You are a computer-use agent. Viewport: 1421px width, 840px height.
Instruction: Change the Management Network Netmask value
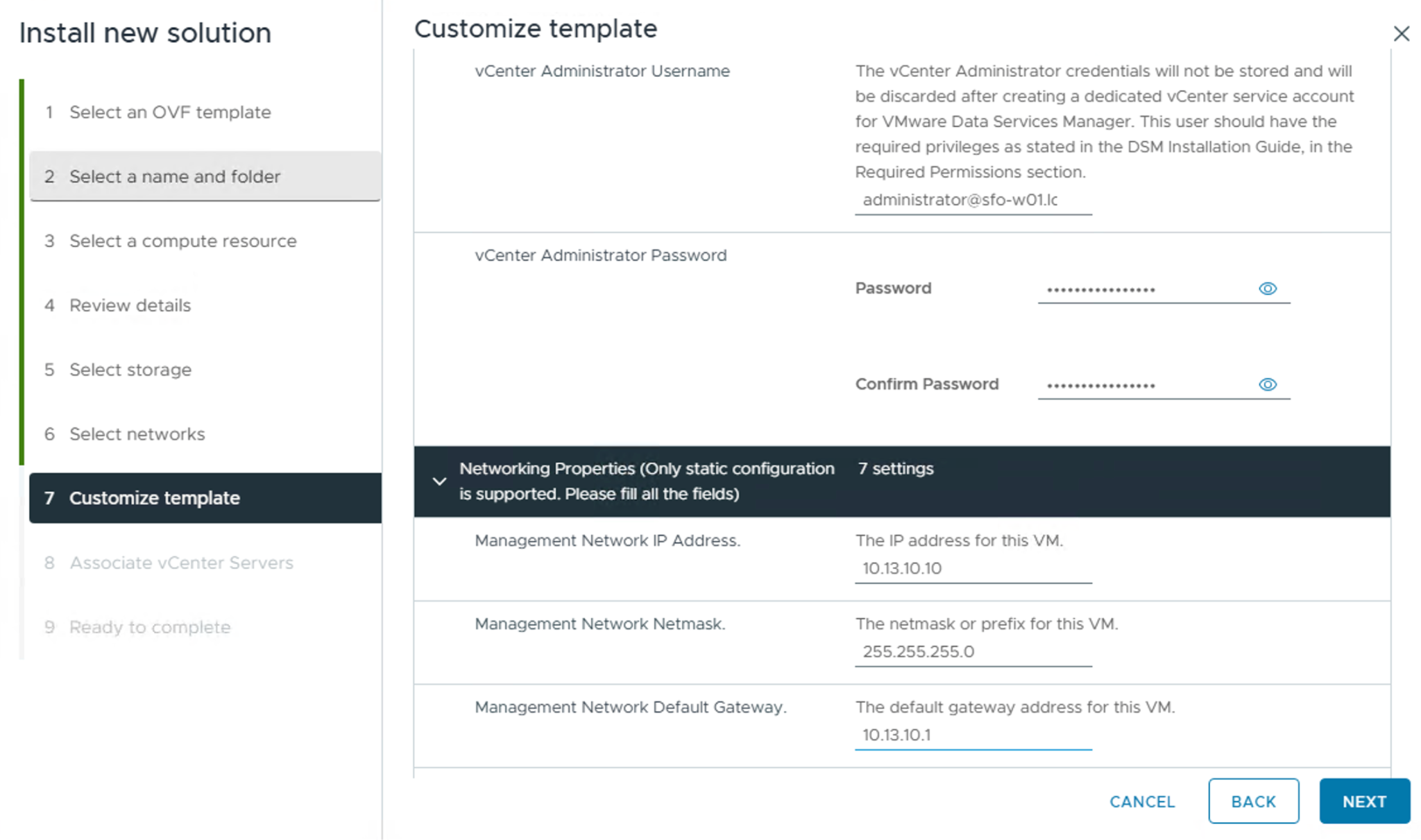[x=972, y=652]
